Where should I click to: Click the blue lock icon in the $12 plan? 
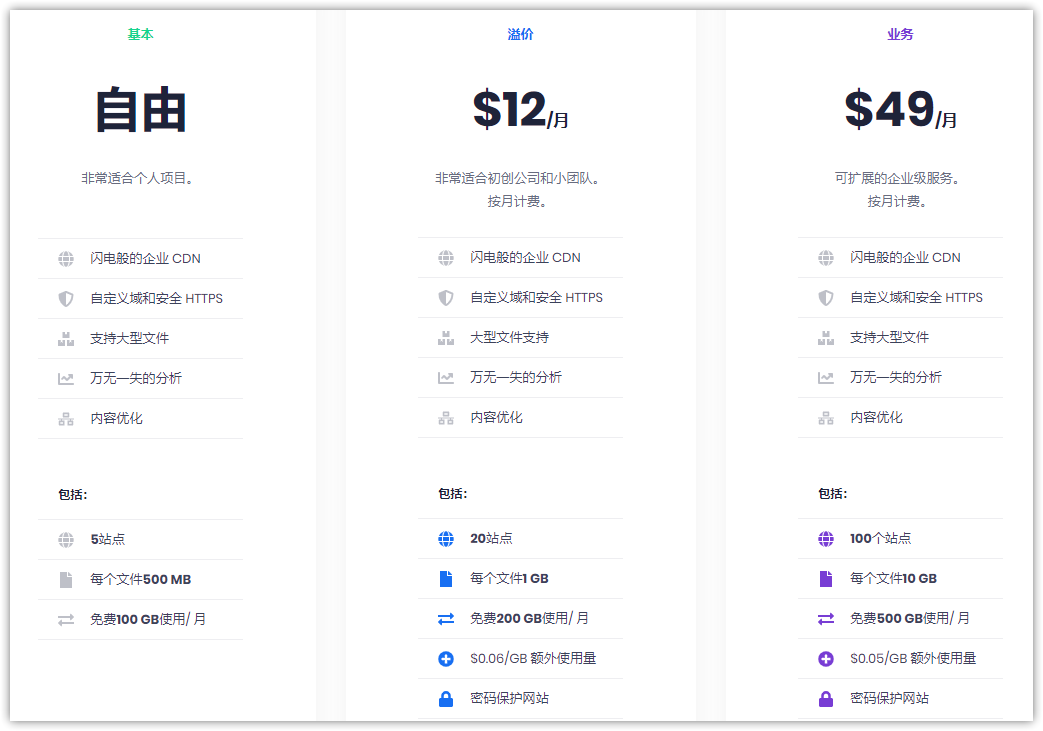coord(446,699)
